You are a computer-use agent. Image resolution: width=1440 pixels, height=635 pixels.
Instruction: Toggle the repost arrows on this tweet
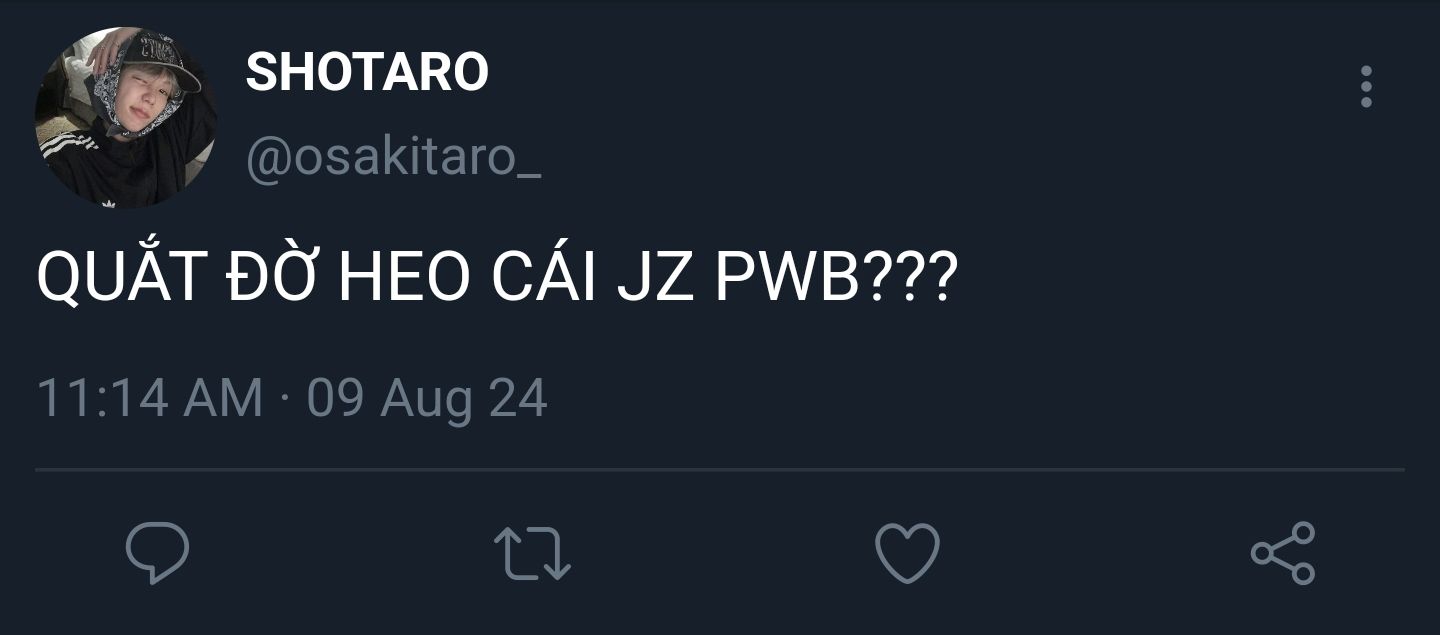(533, 553)
